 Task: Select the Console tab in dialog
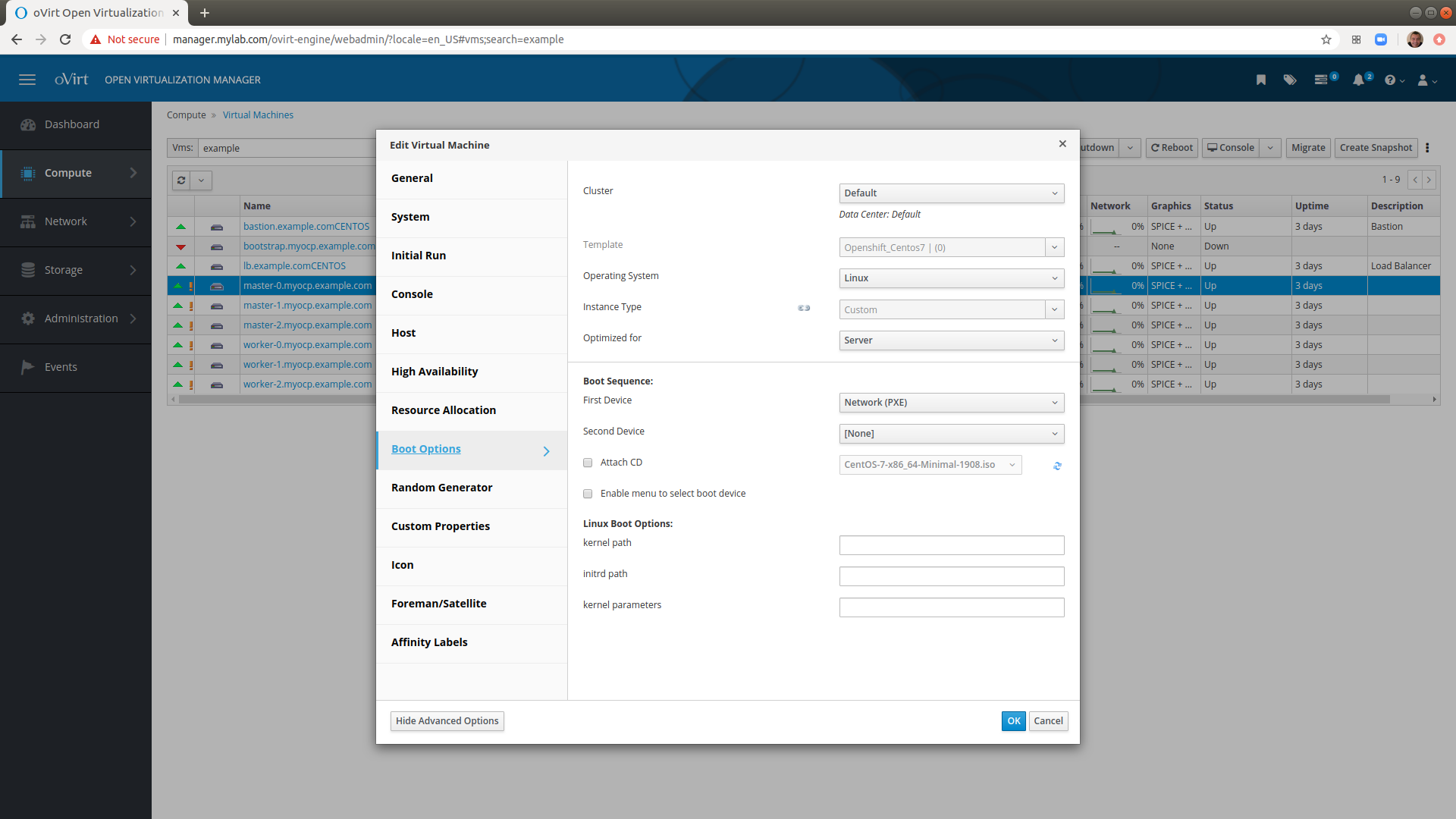[472, 295]
